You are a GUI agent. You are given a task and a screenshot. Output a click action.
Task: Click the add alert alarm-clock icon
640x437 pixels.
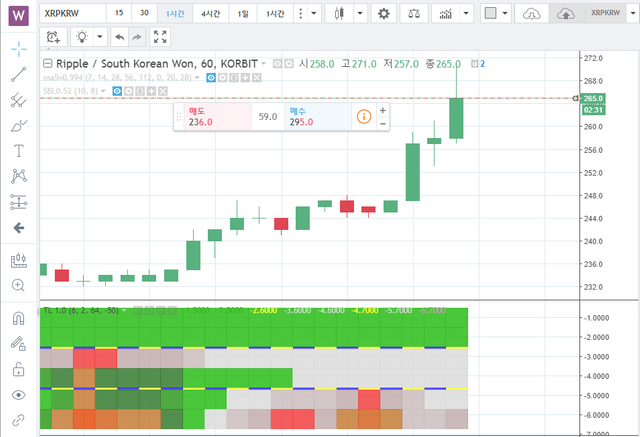pos(53,37)
